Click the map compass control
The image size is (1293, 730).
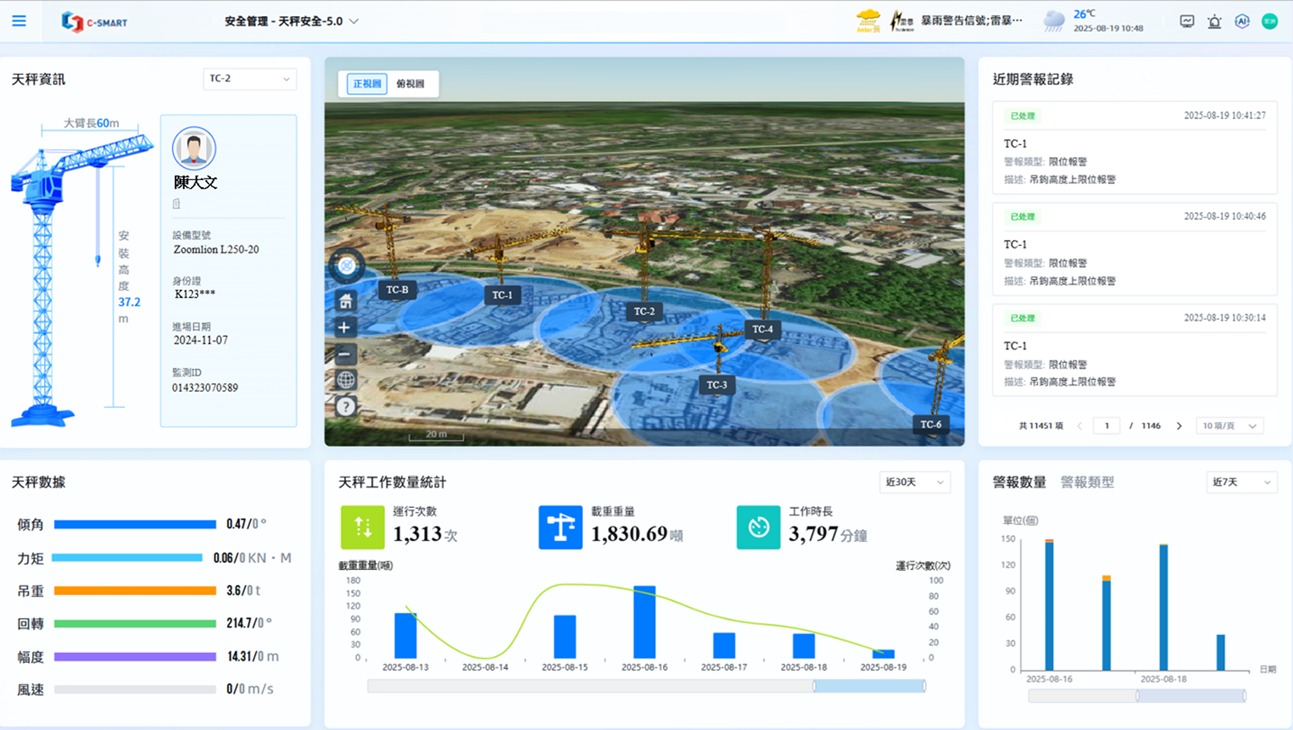(x=346, y=265)
